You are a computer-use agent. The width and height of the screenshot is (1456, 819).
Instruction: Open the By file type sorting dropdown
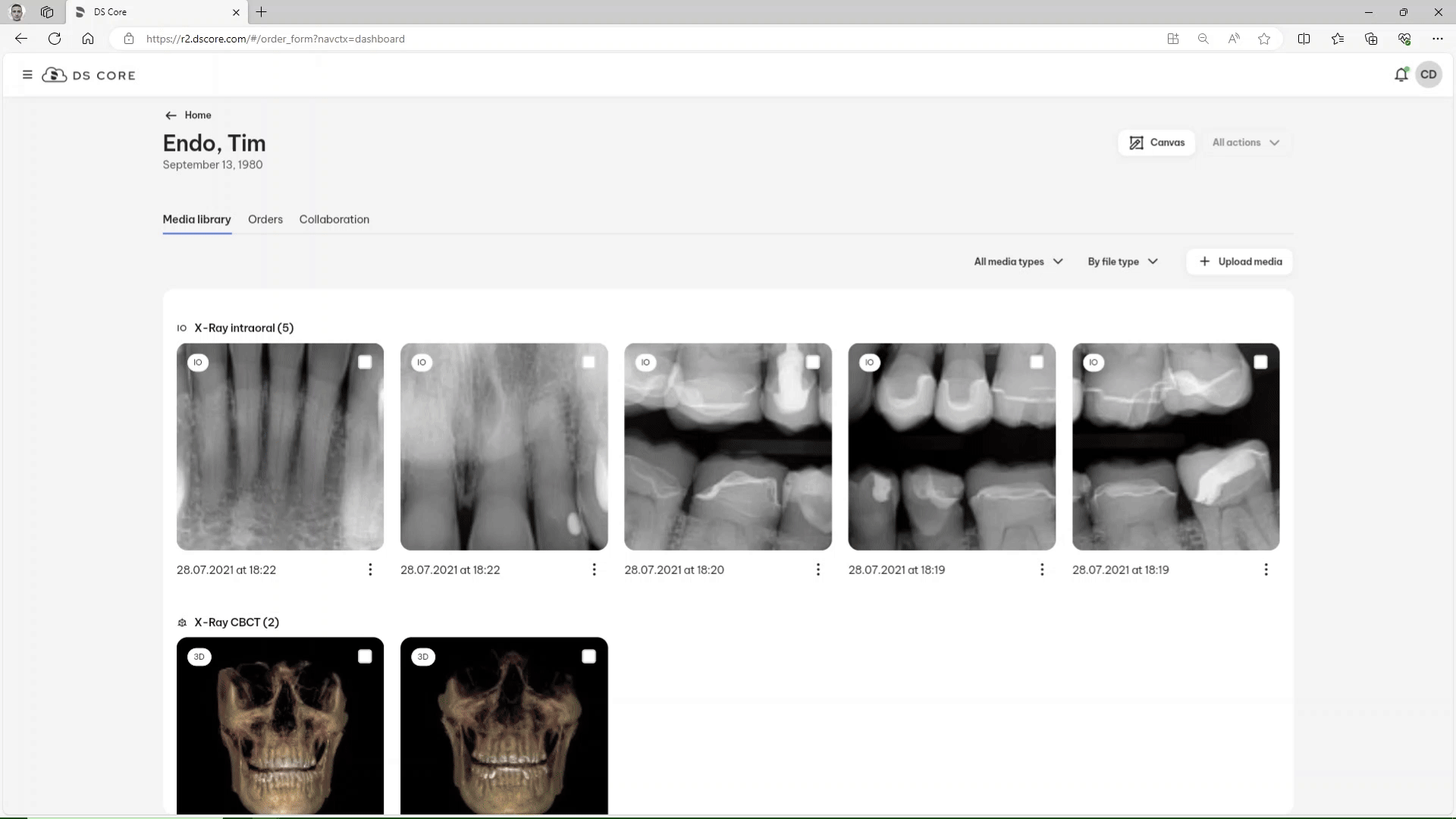(x=1122, y=262)
